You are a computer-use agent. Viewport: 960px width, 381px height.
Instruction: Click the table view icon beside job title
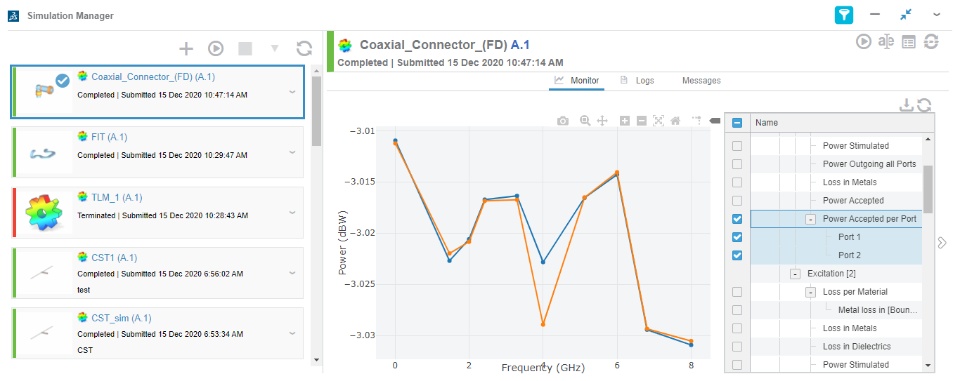909,42
